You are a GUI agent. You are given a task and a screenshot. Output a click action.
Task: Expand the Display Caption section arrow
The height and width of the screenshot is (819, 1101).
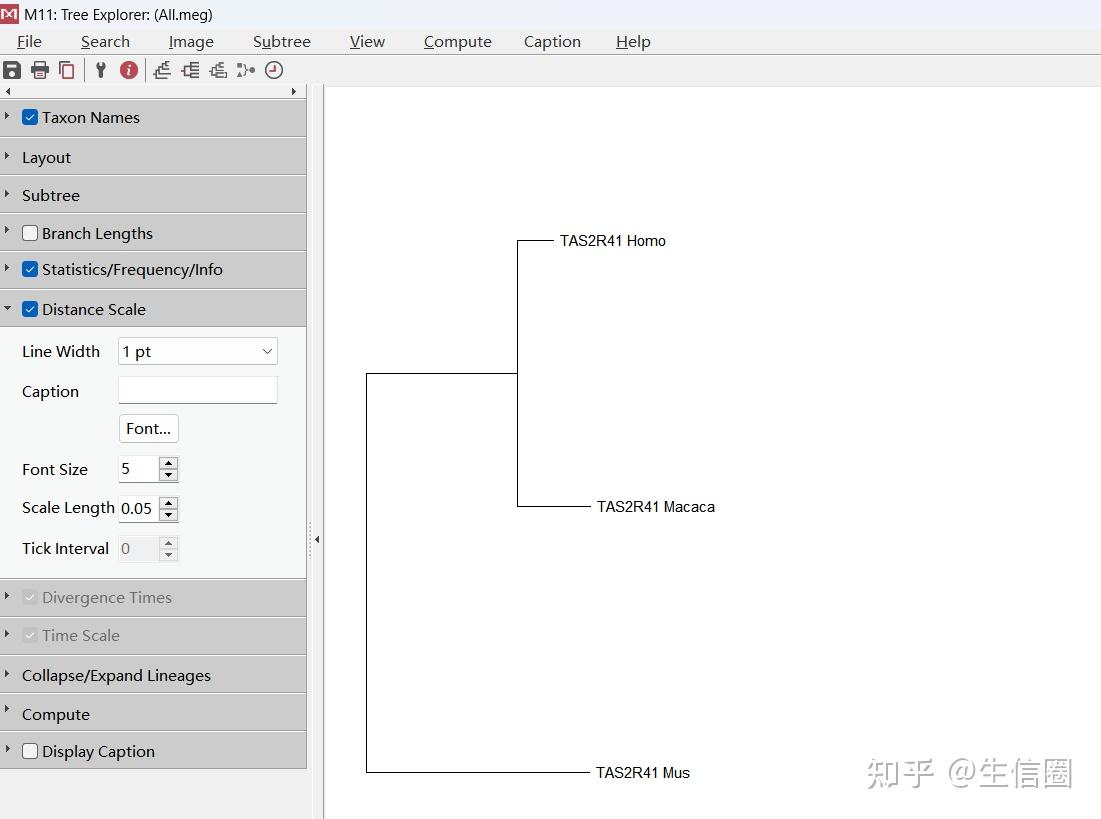[7, 749]
